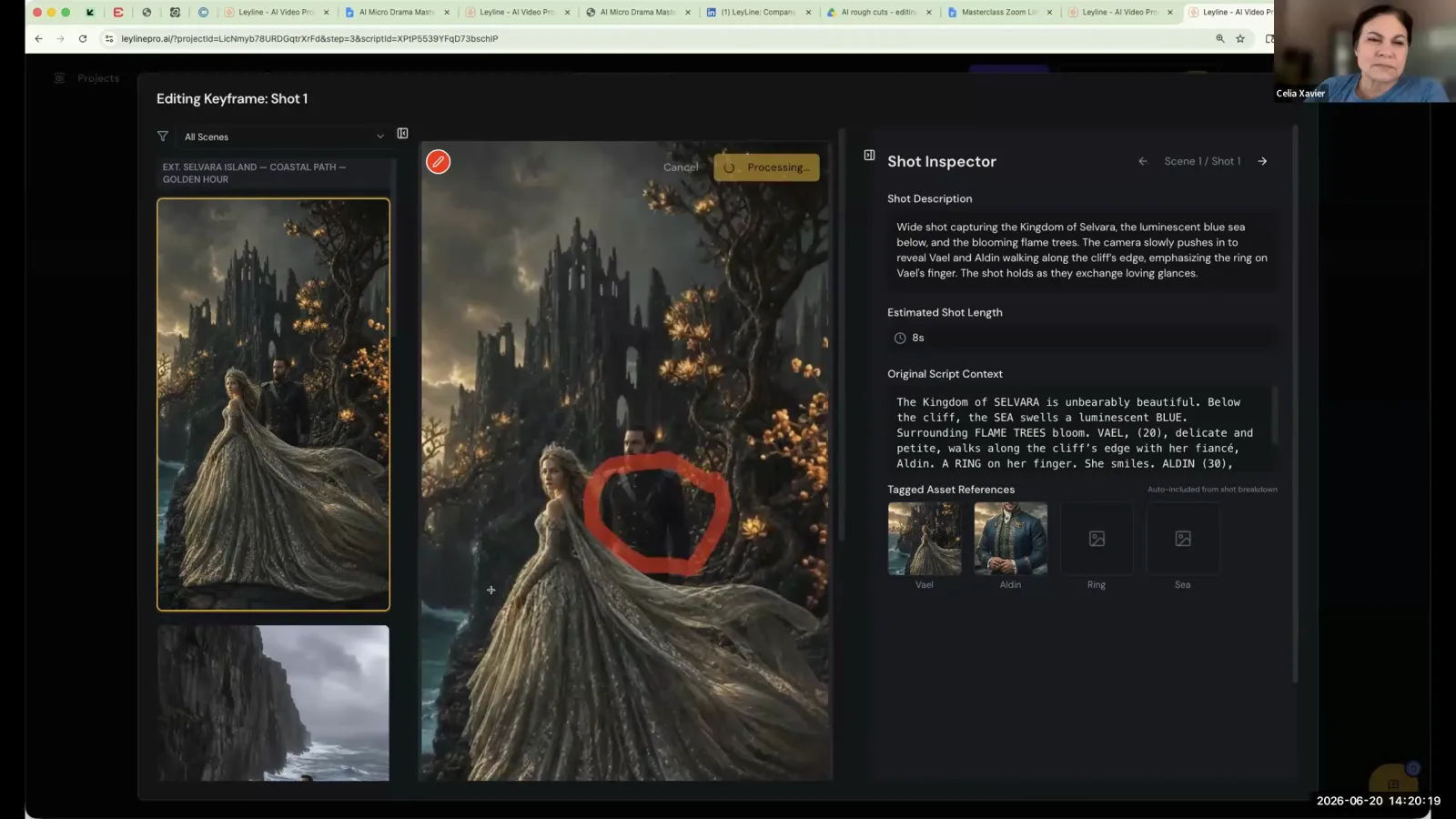
Task: Select the stormy cliff keyframe thumbnail
Action: pos(273,703)
